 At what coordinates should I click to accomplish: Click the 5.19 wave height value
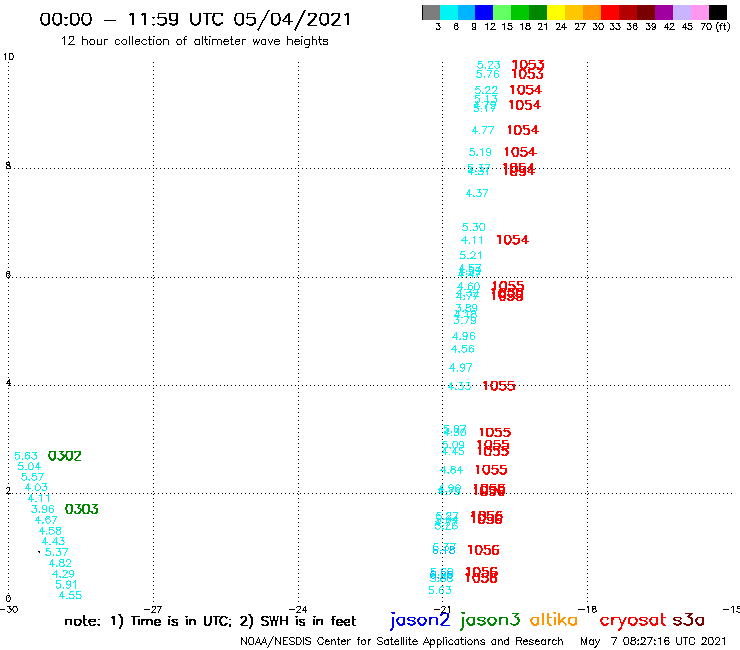pyautogui.click(x=480, y=152)
